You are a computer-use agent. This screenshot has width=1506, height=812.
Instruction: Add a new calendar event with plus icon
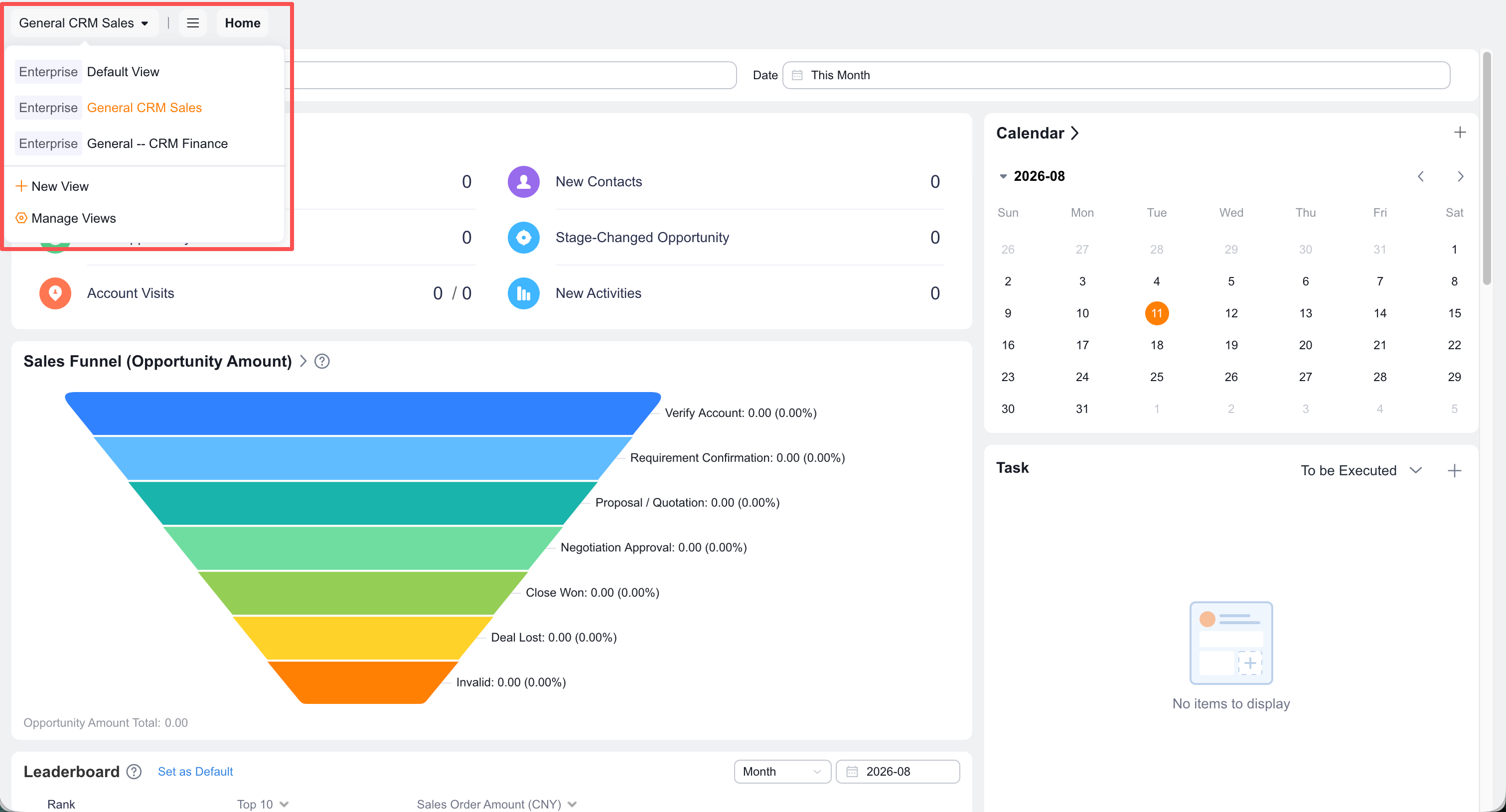click(x=1460, y=133)
